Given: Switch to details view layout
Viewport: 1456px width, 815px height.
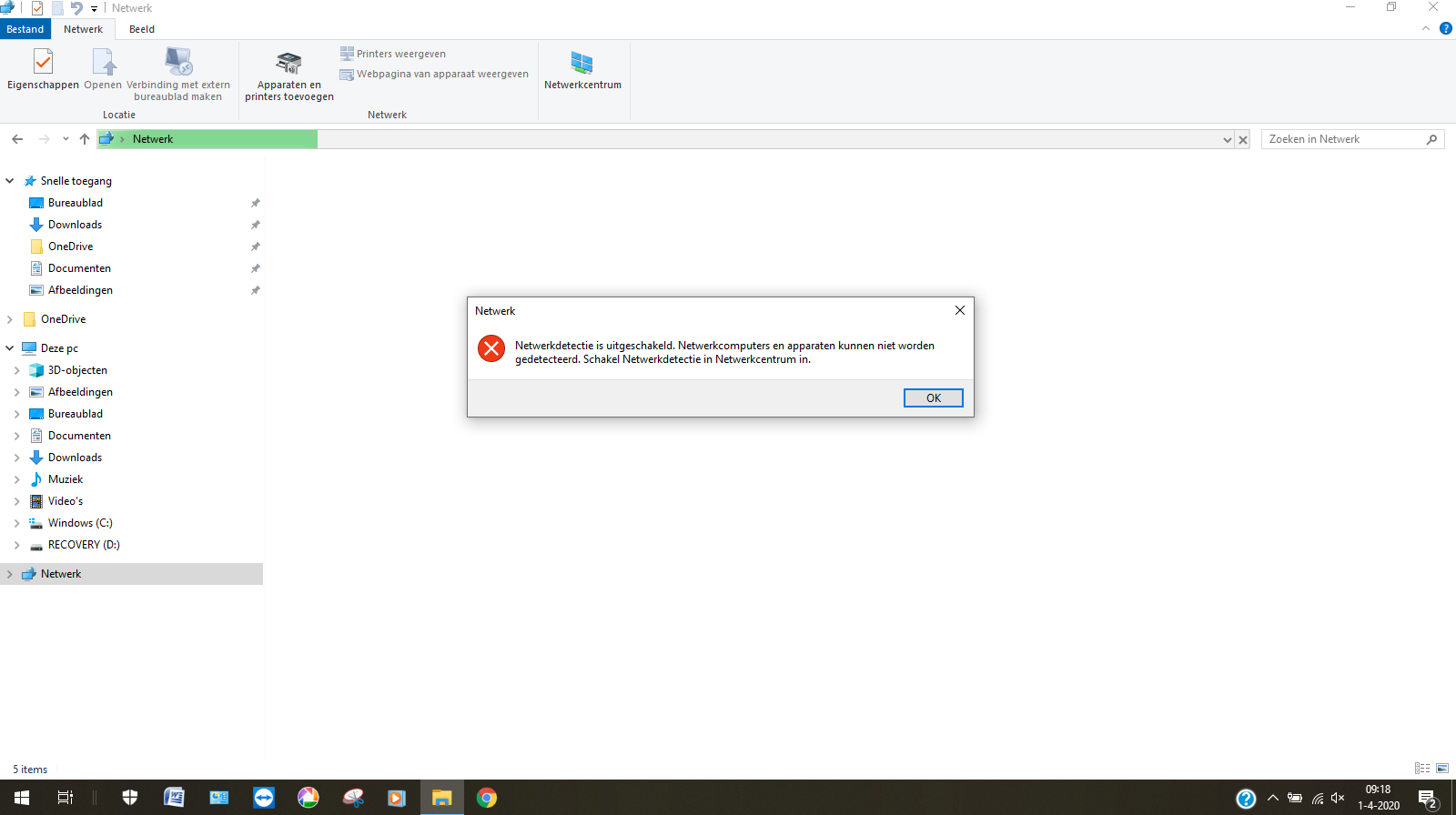Looking at the screenshot, I should [x=1422, y=769].
